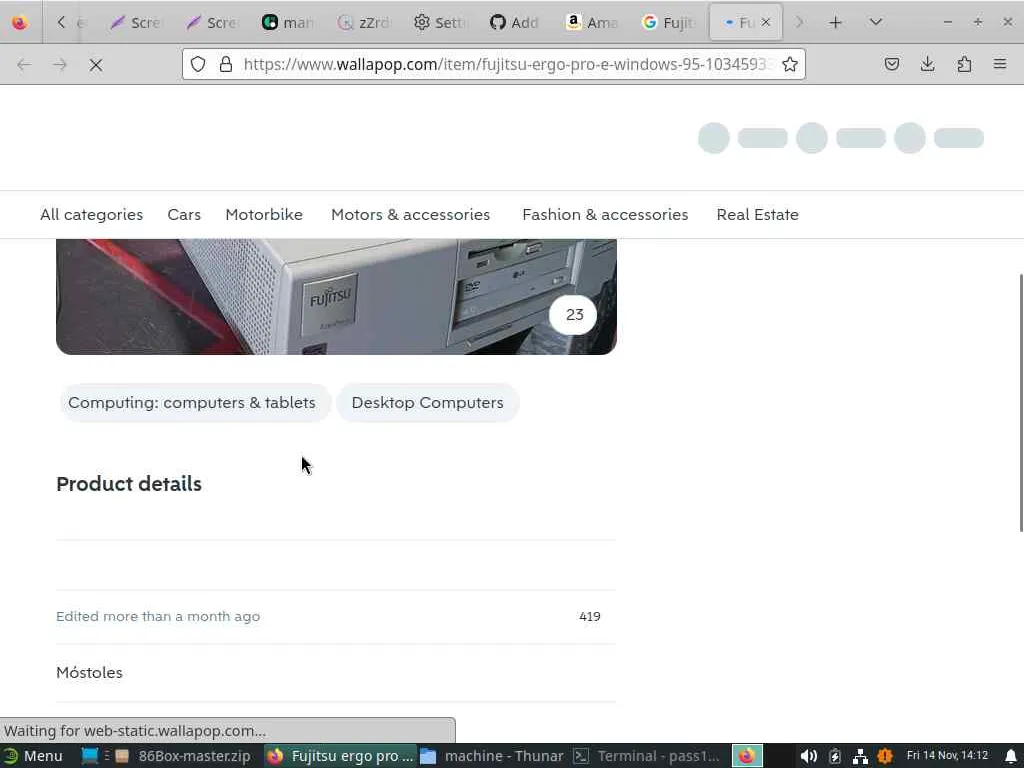Open the Cars category
1024x768 pixels.
pos(184,214)
